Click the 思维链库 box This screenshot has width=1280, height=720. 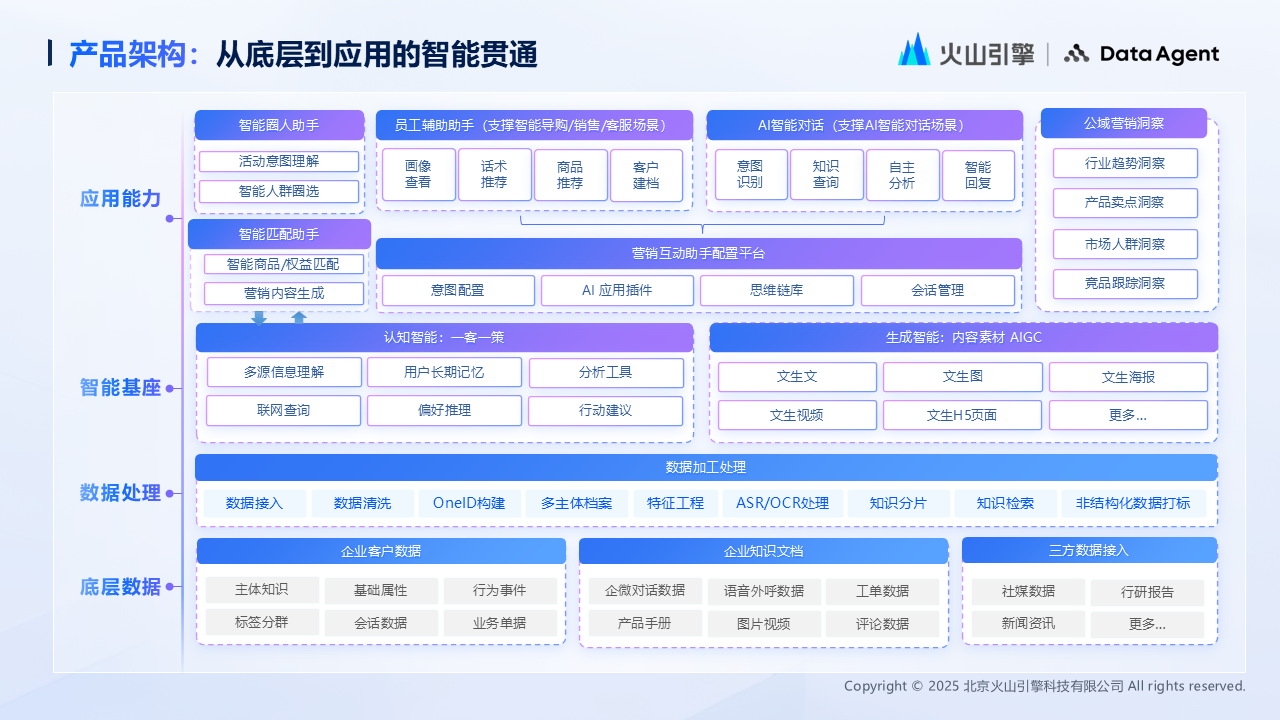tap(777, 291)
